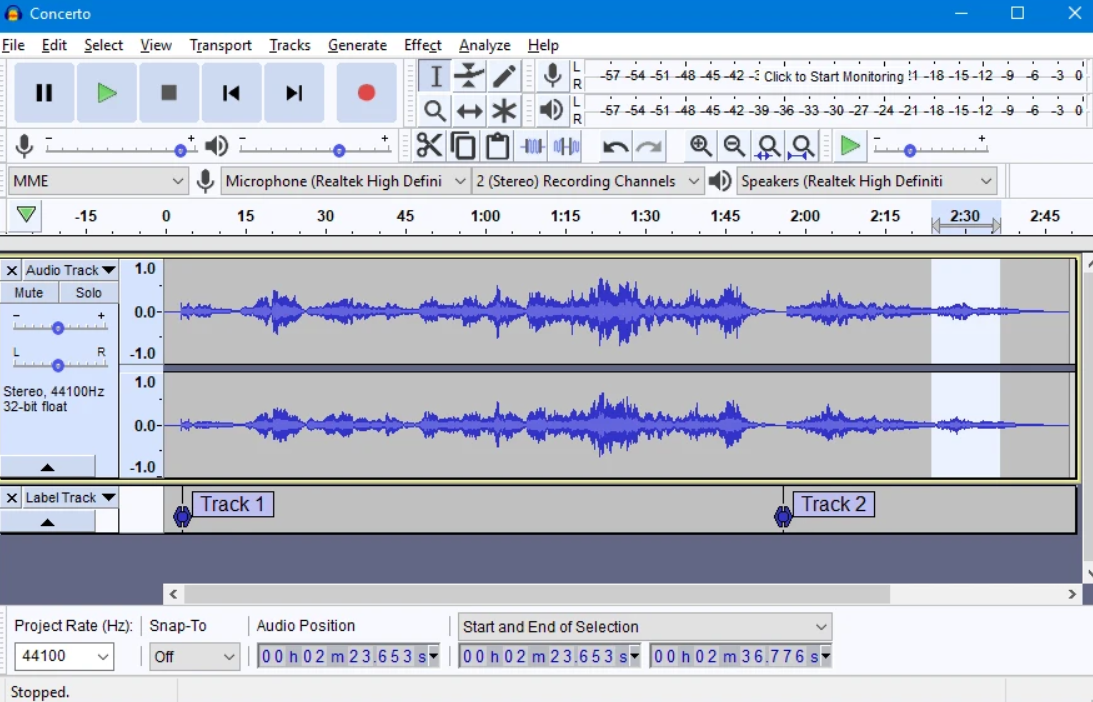Click the selection end time field 02m36.776s

740,656
